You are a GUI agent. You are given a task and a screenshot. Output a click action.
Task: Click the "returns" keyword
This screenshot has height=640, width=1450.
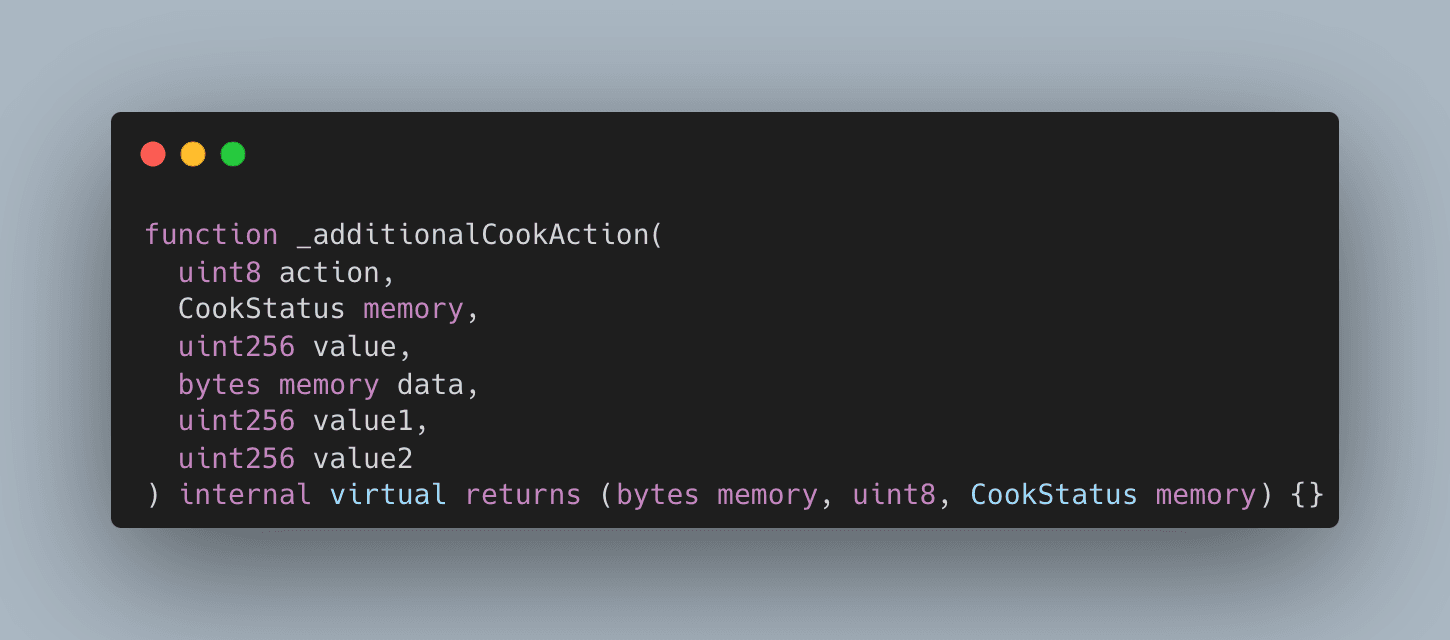point(523,495)
